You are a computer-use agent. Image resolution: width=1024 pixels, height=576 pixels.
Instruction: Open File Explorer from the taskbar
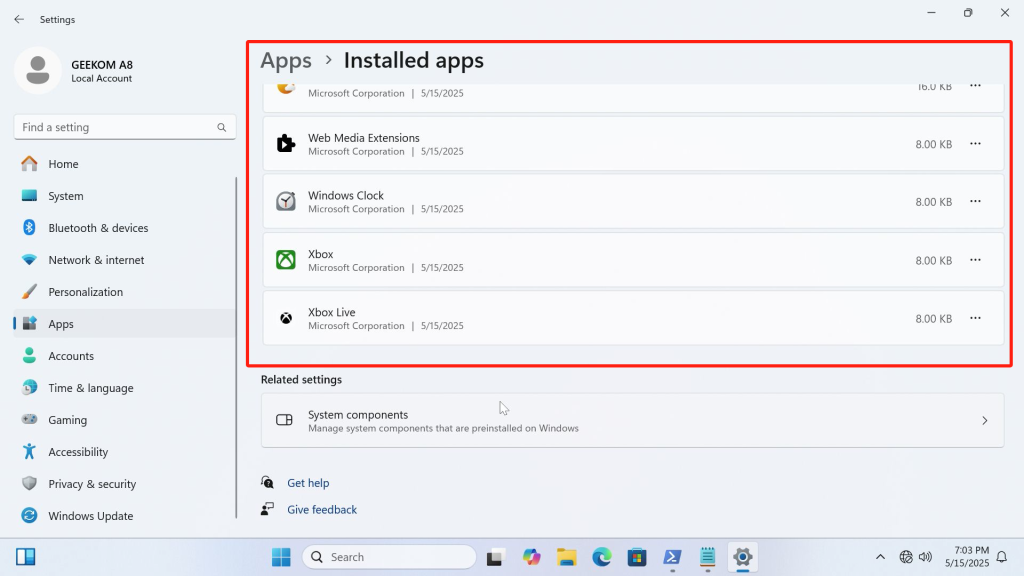[x=567, y=557]
